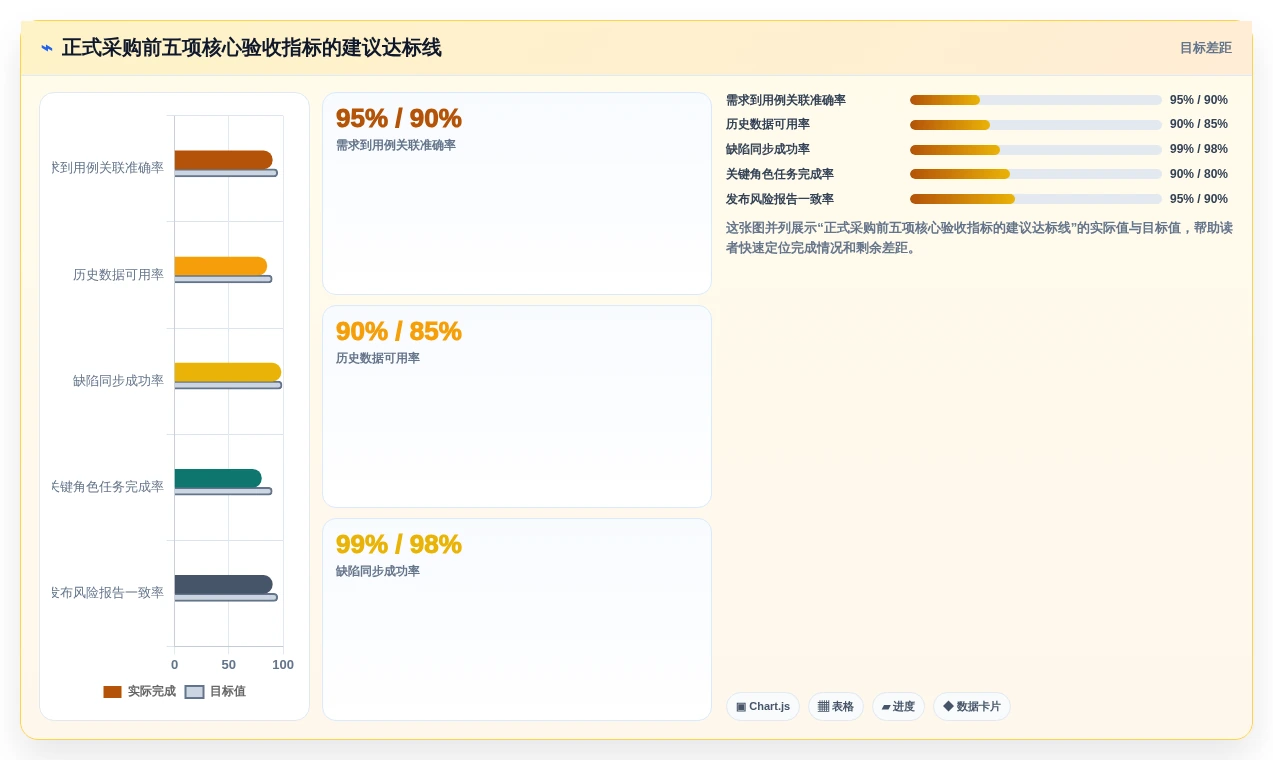Click the 95% / 90% value beside 需求到用例关联准确率 progress row
1273x760 pixels.
click(x=1199, y=100)
